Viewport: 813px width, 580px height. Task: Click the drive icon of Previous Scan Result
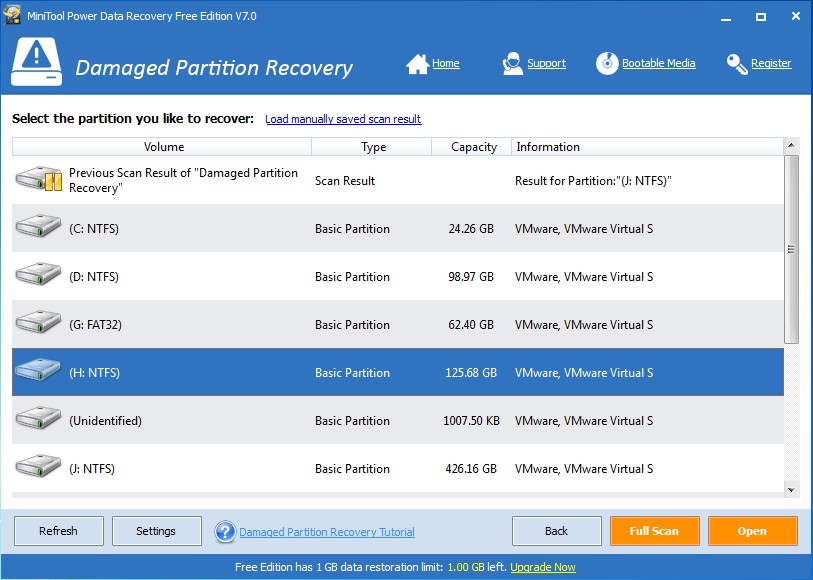[x=39, y=179]
